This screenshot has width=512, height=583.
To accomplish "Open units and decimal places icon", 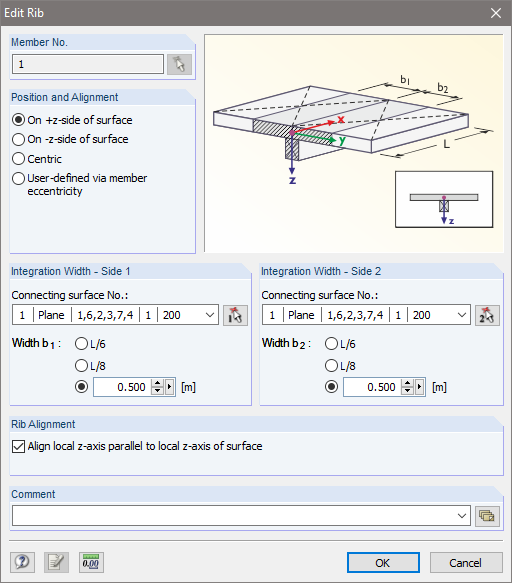I will tap(91, 562).
